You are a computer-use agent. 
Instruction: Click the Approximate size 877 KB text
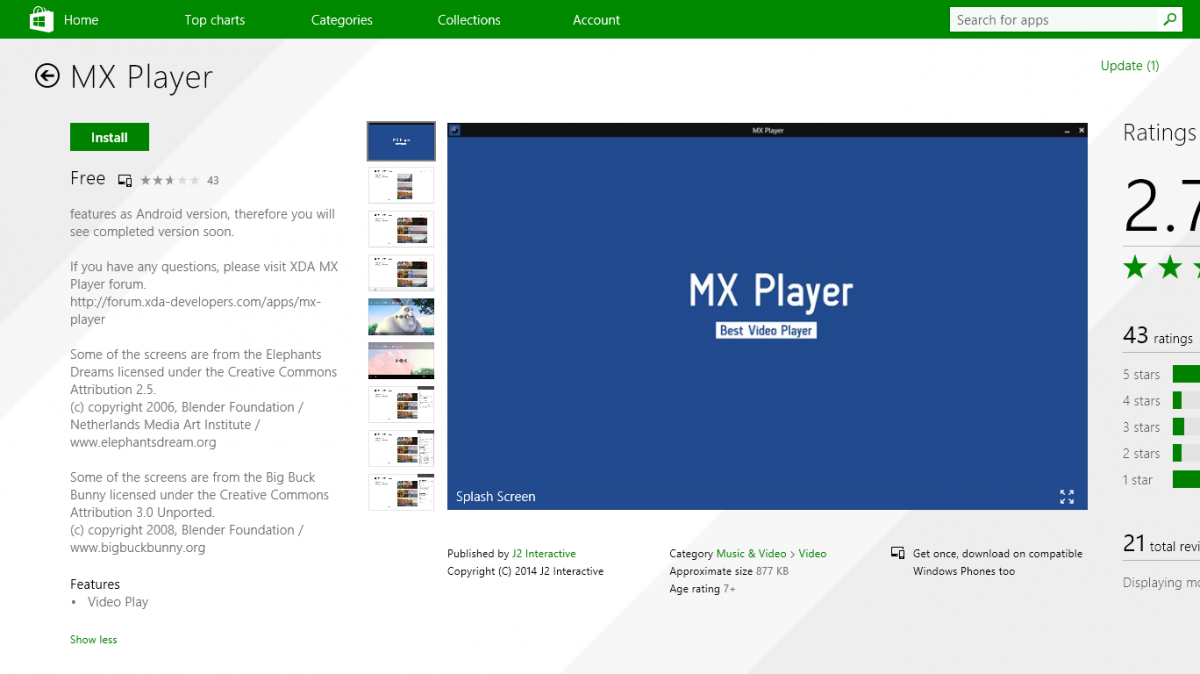coord(729,572)
